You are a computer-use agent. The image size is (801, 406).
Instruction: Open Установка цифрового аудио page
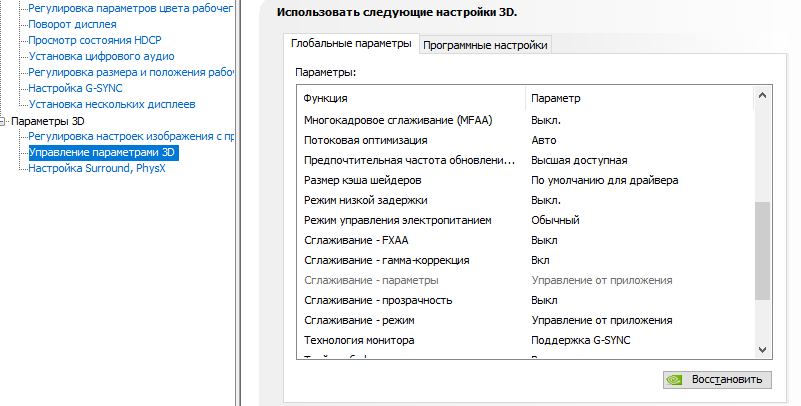(x=101, y=56)
